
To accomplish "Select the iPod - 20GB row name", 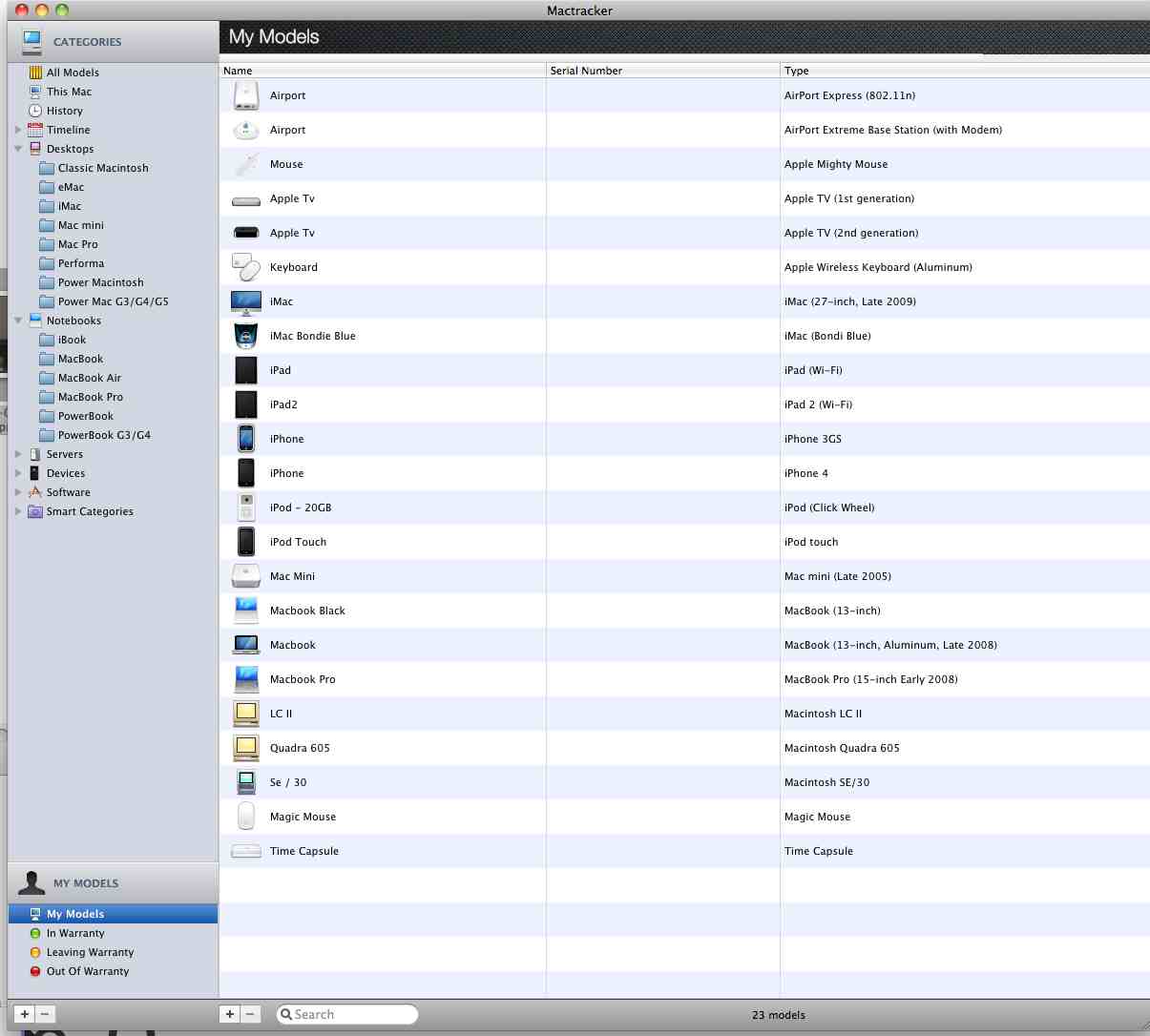I will point(301,508).
